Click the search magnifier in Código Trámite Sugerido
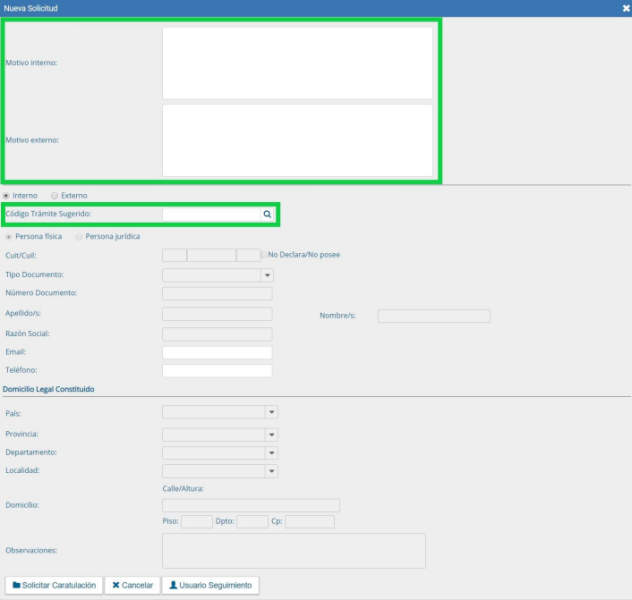 267,214
